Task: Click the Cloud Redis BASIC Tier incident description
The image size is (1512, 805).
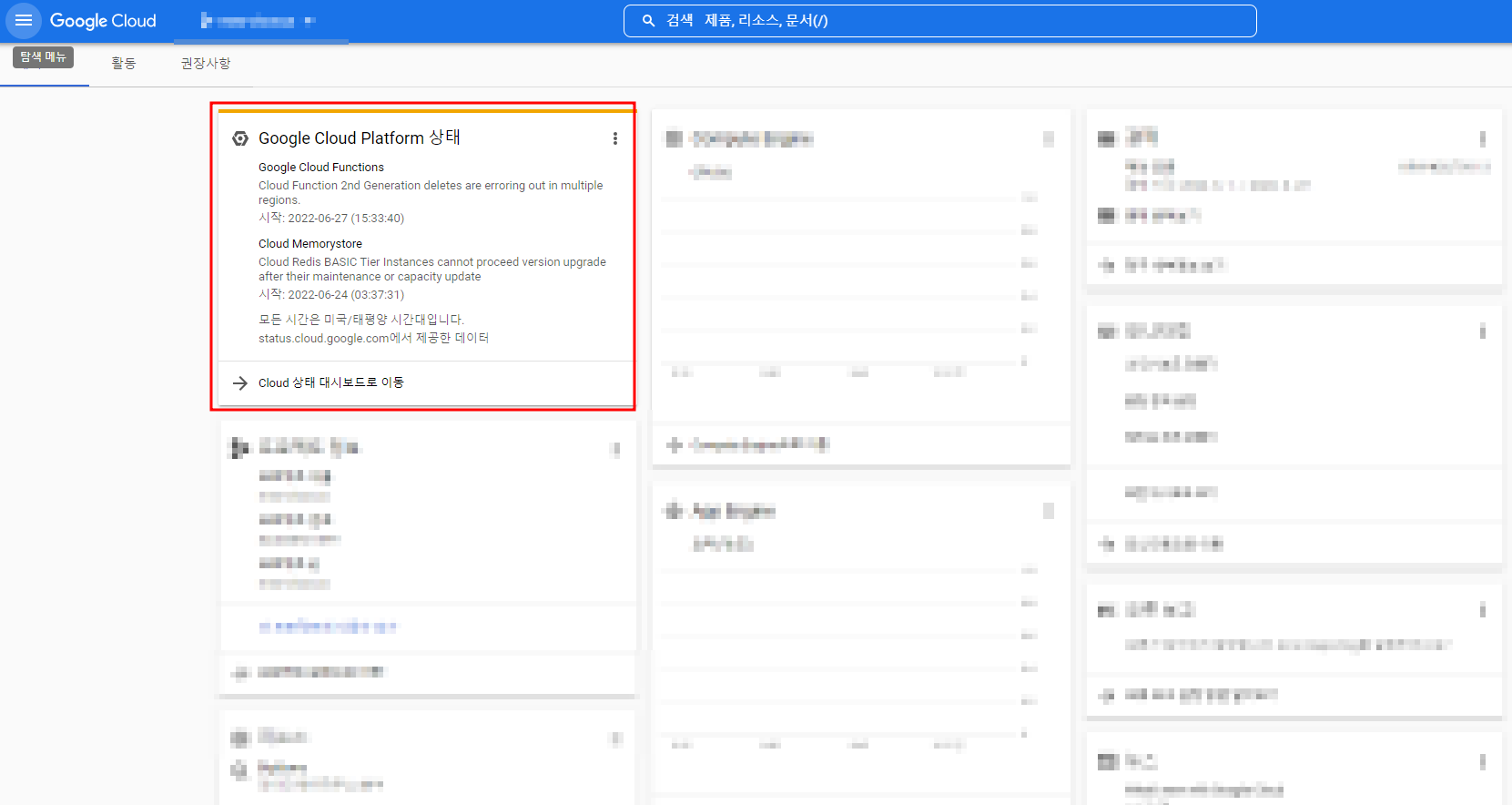Action: (x=432, y=269)
